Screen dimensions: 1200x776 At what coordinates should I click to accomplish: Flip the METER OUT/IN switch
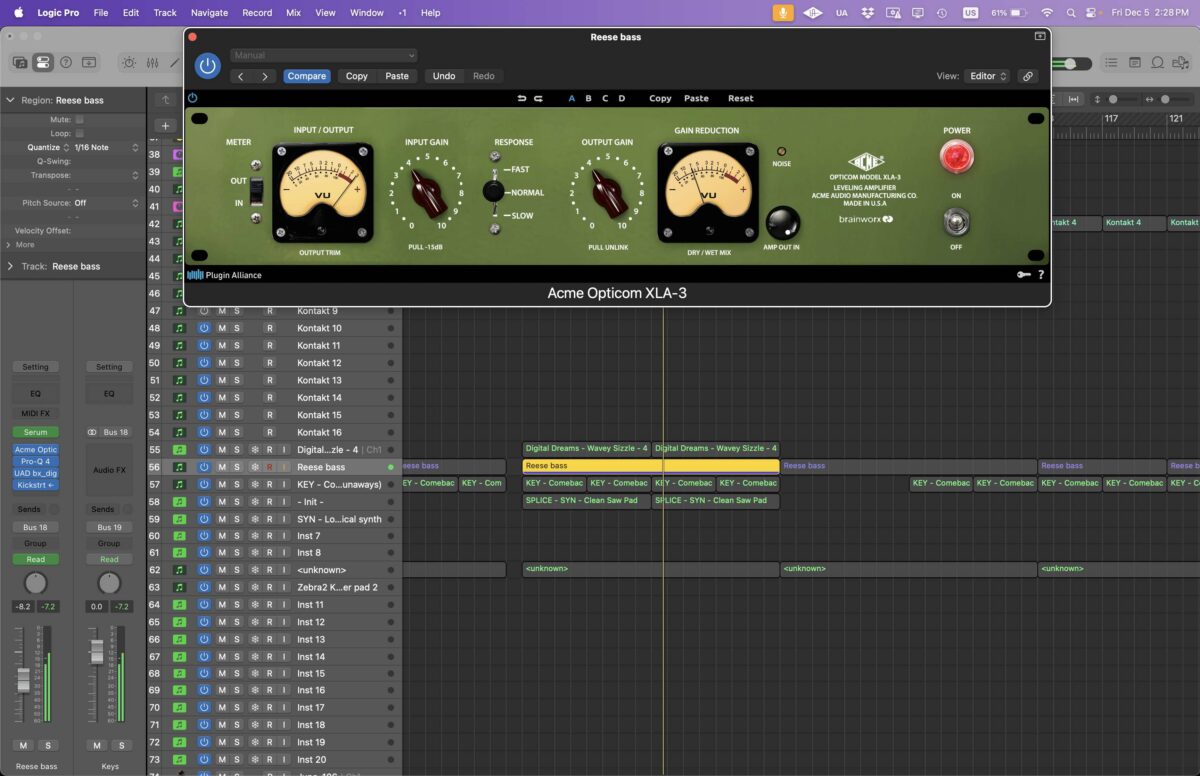[256, 191]
